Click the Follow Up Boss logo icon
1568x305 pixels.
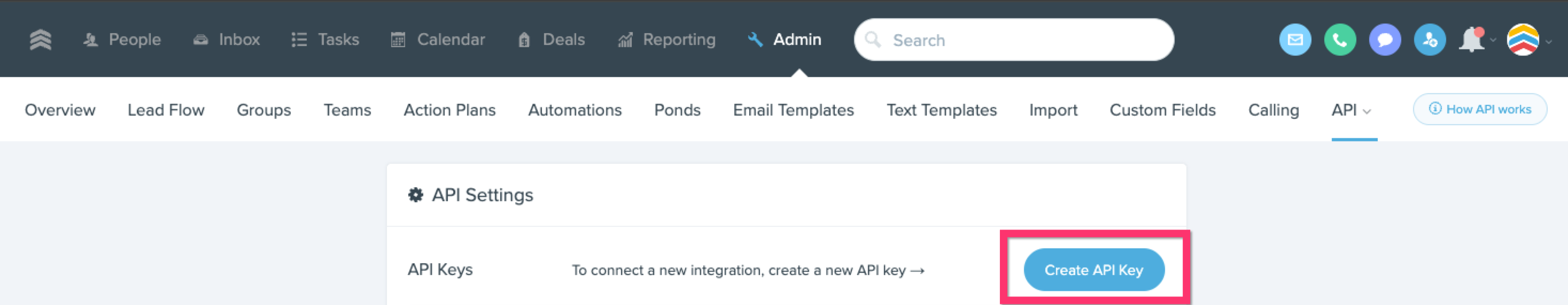click(x=40, y=40)
